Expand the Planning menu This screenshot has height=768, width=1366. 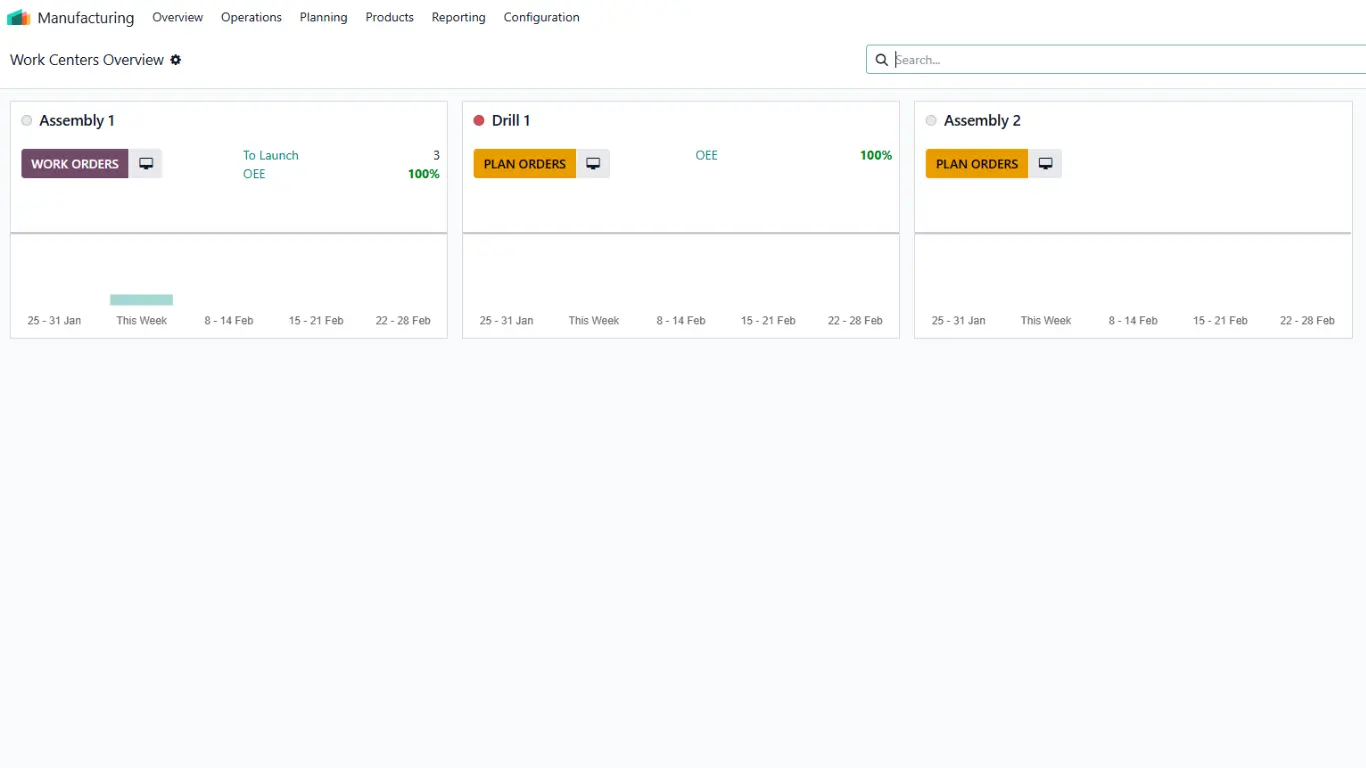pos(323,18)
